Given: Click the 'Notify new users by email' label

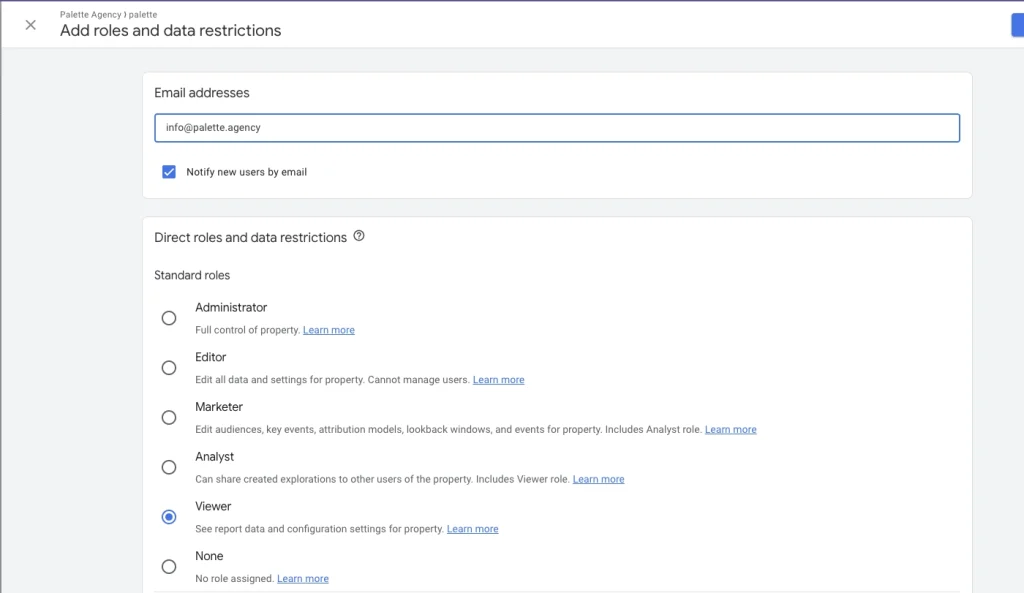Looking at the screenshot, I should pos(246,172).
